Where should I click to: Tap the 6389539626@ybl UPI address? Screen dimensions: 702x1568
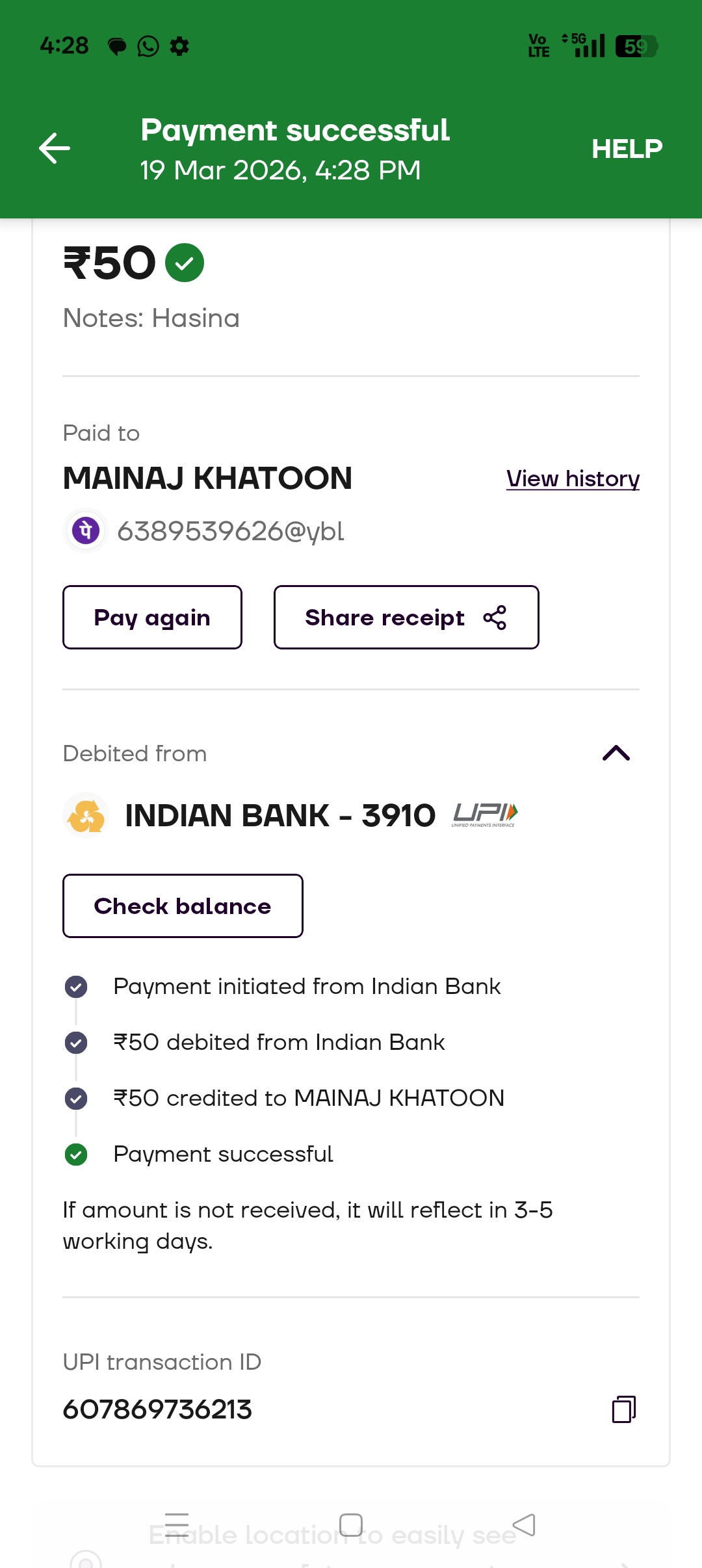pyautogui.click(x=230, y=531)
